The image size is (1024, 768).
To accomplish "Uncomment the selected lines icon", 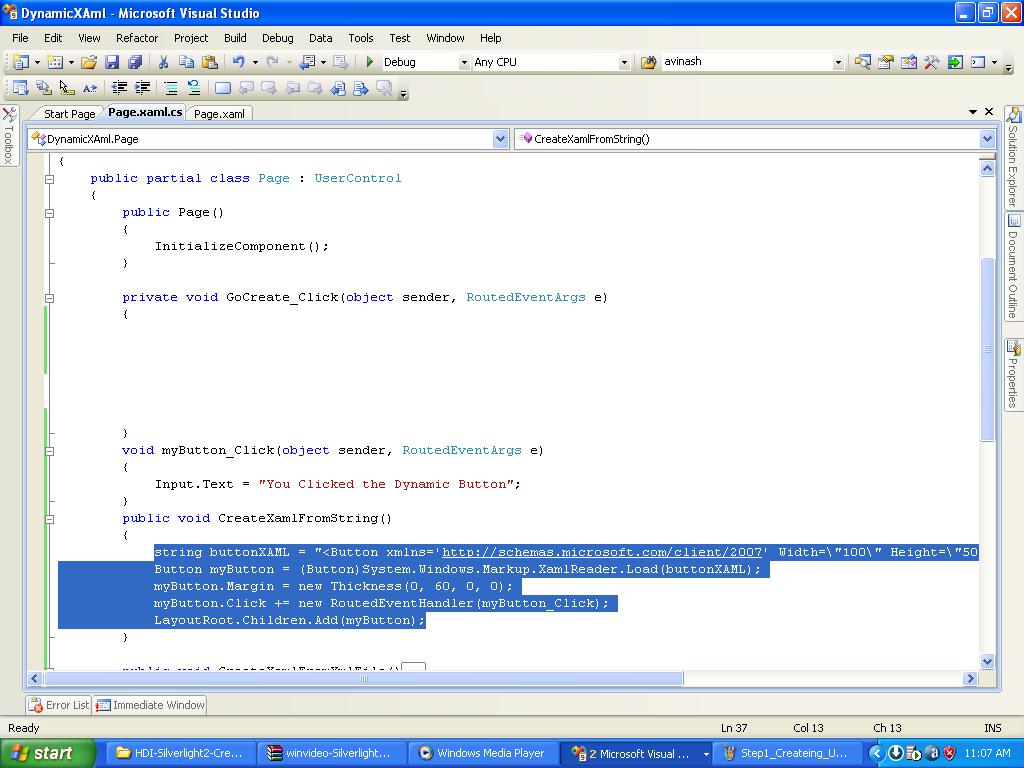I will coord(194,88).
